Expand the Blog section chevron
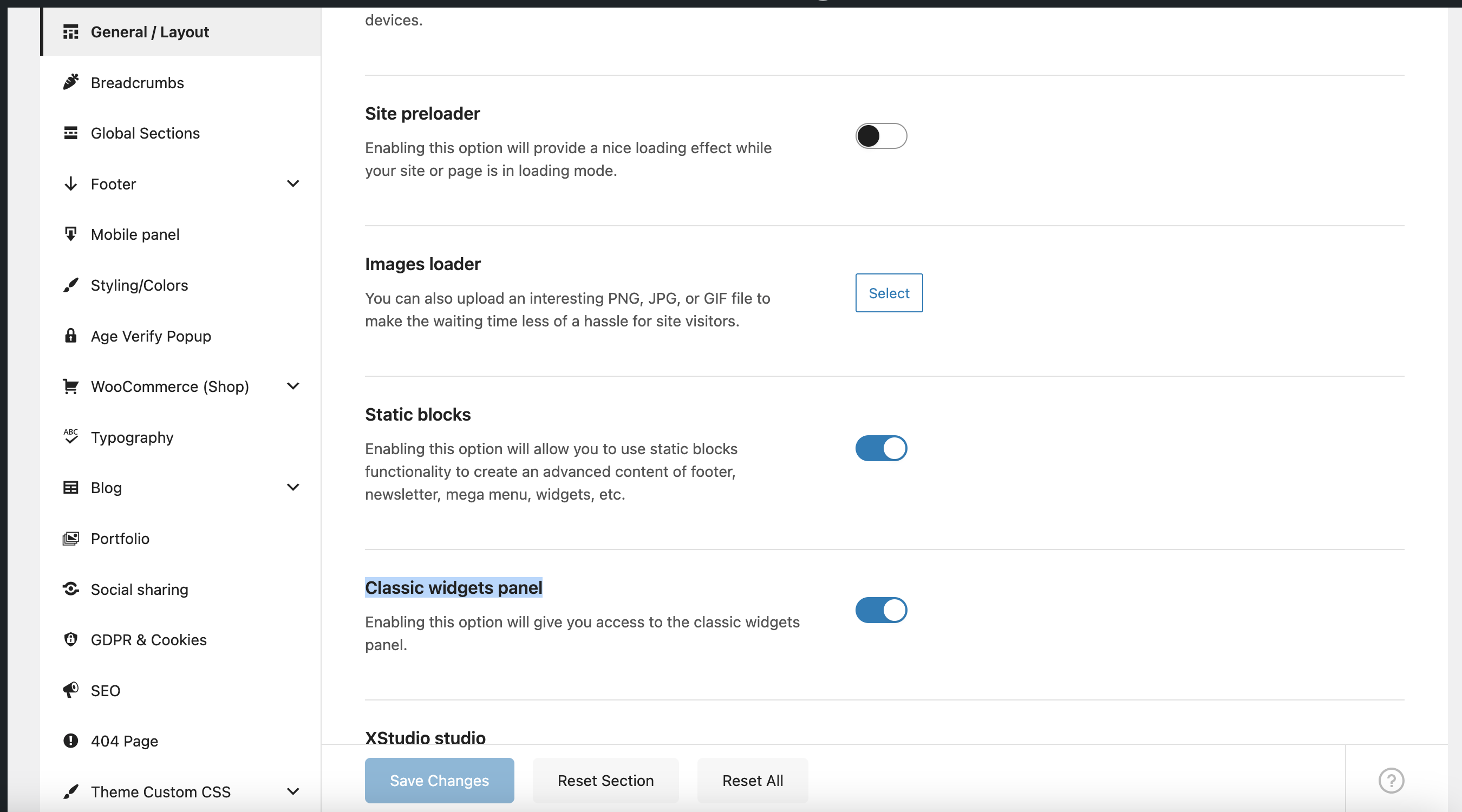1462x812 pixels. (x=293, y=487)
